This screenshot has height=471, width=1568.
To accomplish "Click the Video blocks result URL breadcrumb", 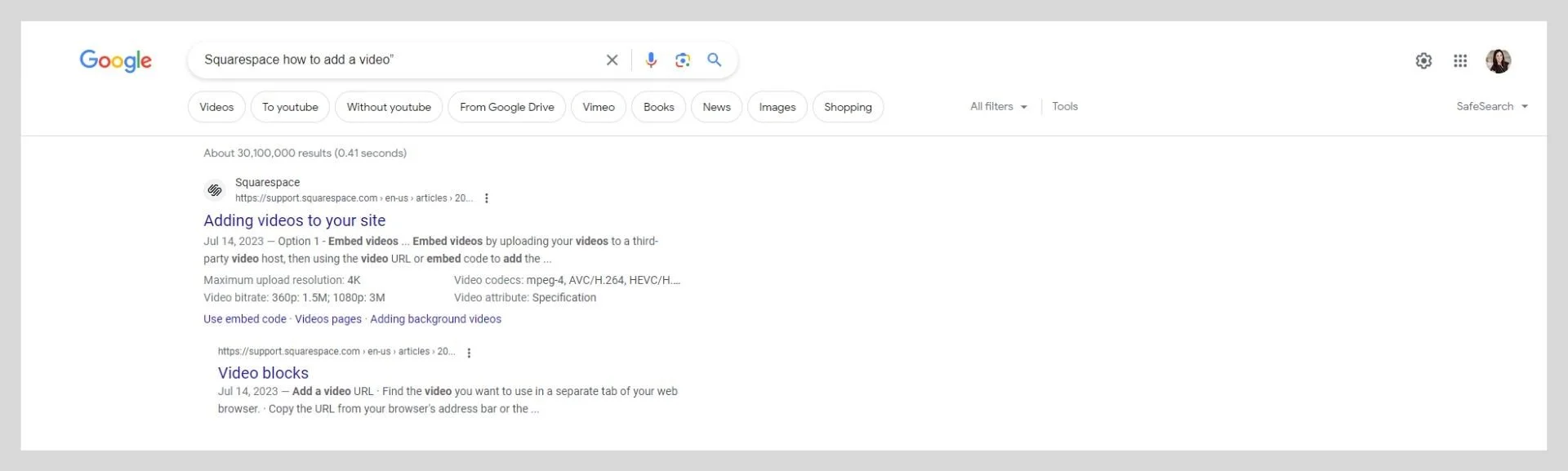I will point(336,352).
